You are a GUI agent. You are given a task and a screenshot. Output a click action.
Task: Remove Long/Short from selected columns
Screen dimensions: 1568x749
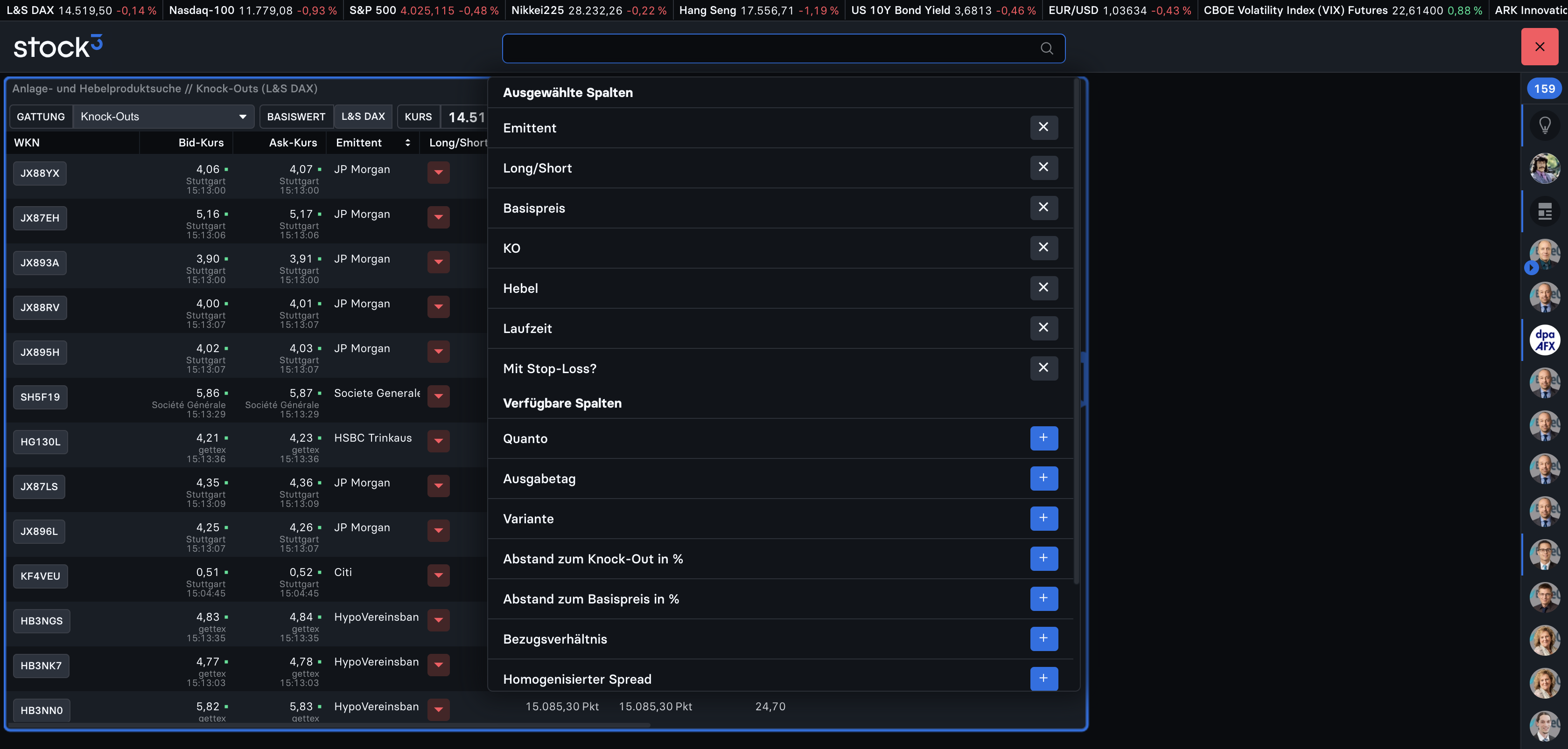tap(1043, 167)
